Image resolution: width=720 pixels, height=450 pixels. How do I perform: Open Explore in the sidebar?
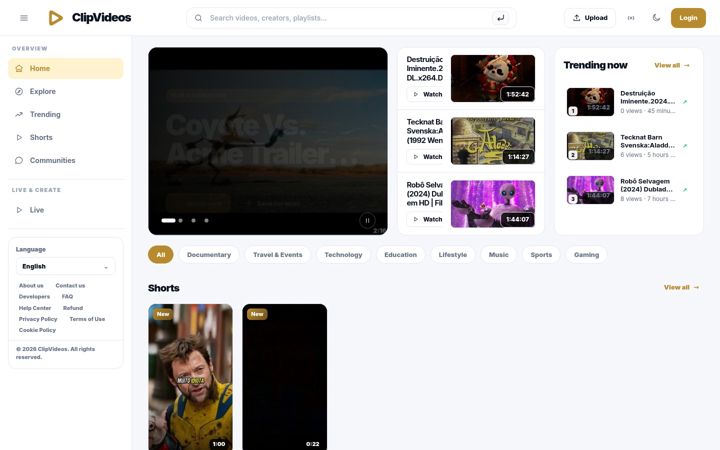[66, 91]
